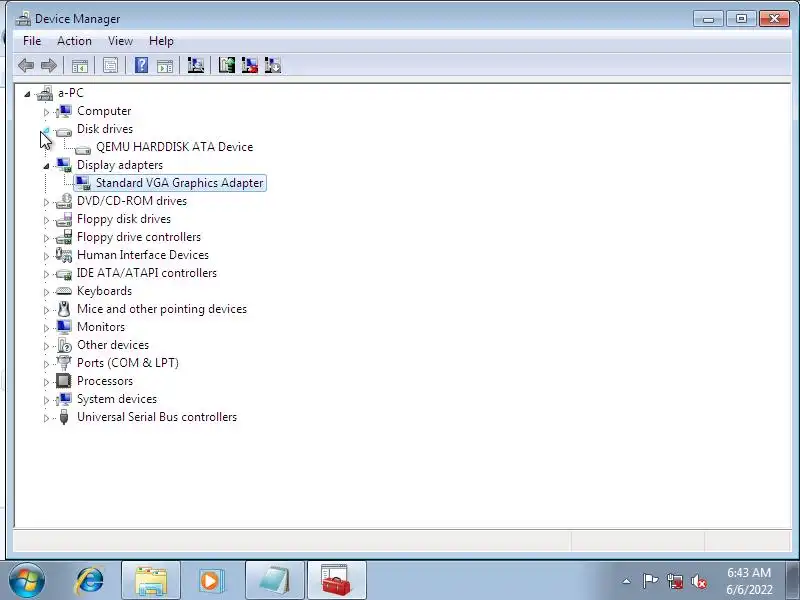This screenshot has height=600, width=800.
Task: Click the Monitors category icon
Action: 64,327
